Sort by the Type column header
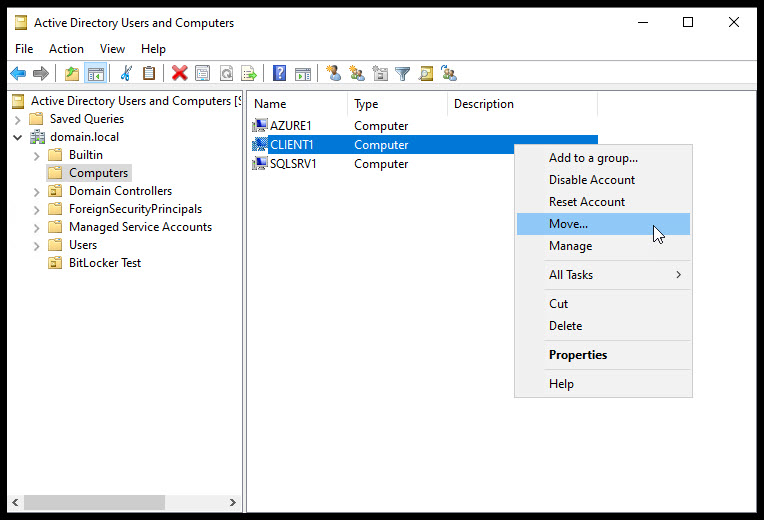Screen dimensions: 764x520 click(x=398, y=104)
